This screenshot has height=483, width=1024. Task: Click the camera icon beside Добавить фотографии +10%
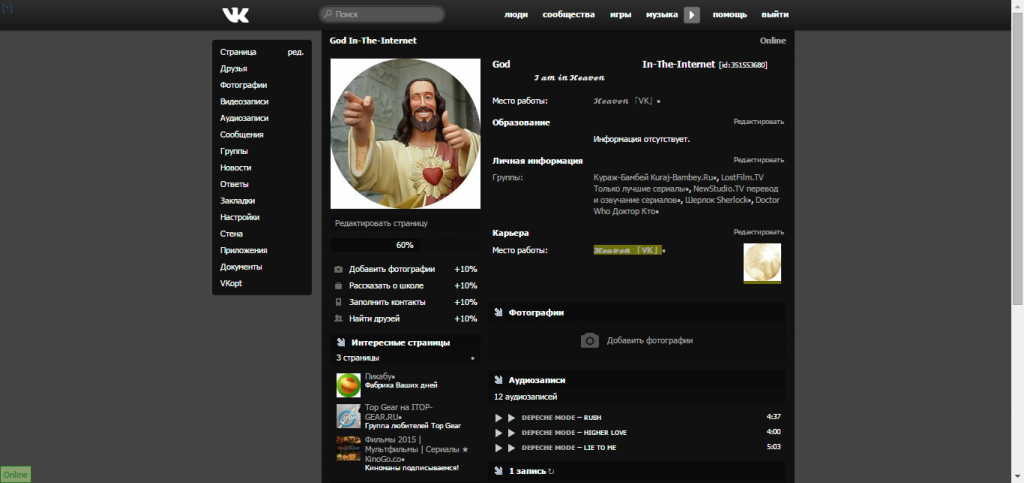point(338,269)
